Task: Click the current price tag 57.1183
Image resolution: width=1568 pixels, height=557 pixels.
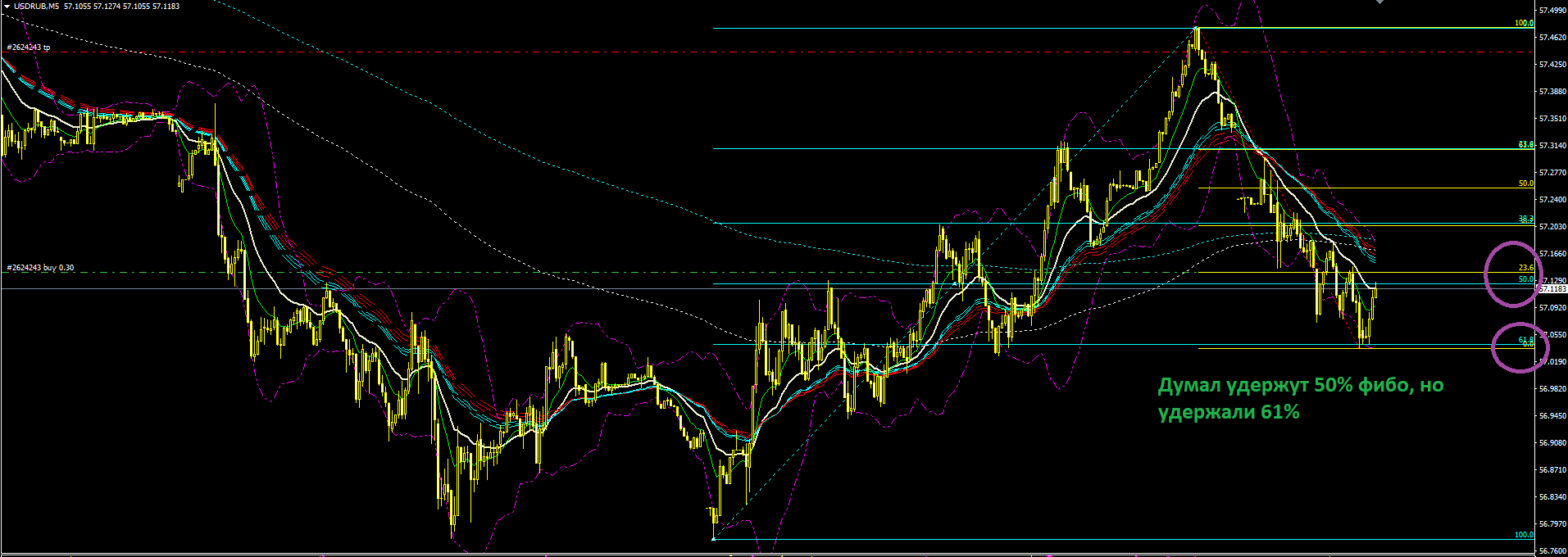Action: (x=1552, y=289)
